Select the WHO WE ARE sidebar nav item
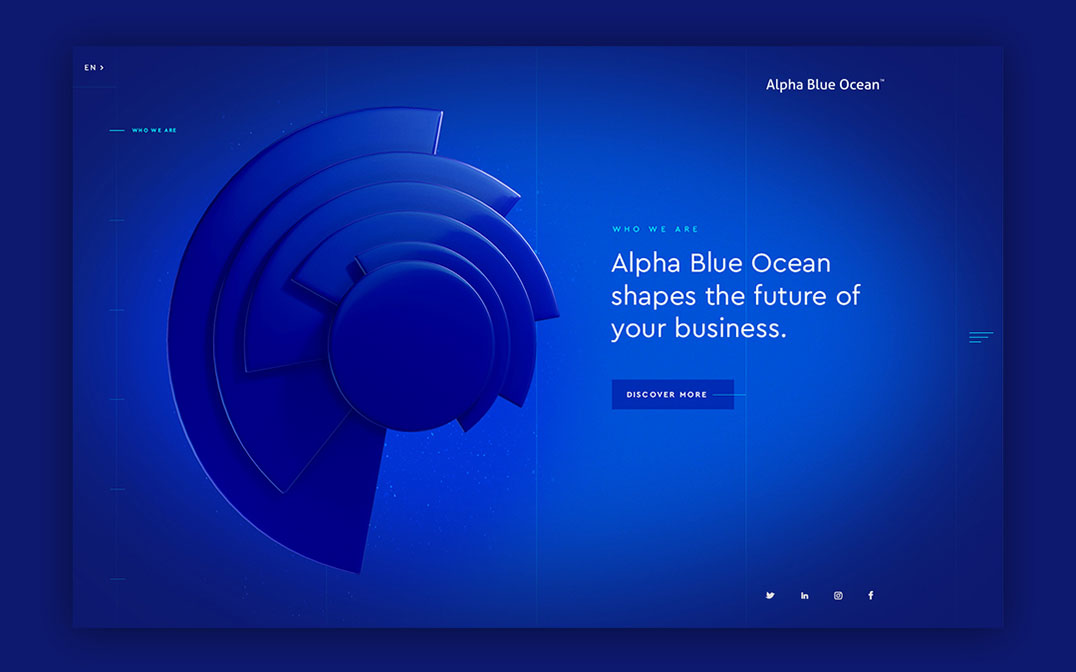This screenshot has height=672, width=1076. click(154, 130)
